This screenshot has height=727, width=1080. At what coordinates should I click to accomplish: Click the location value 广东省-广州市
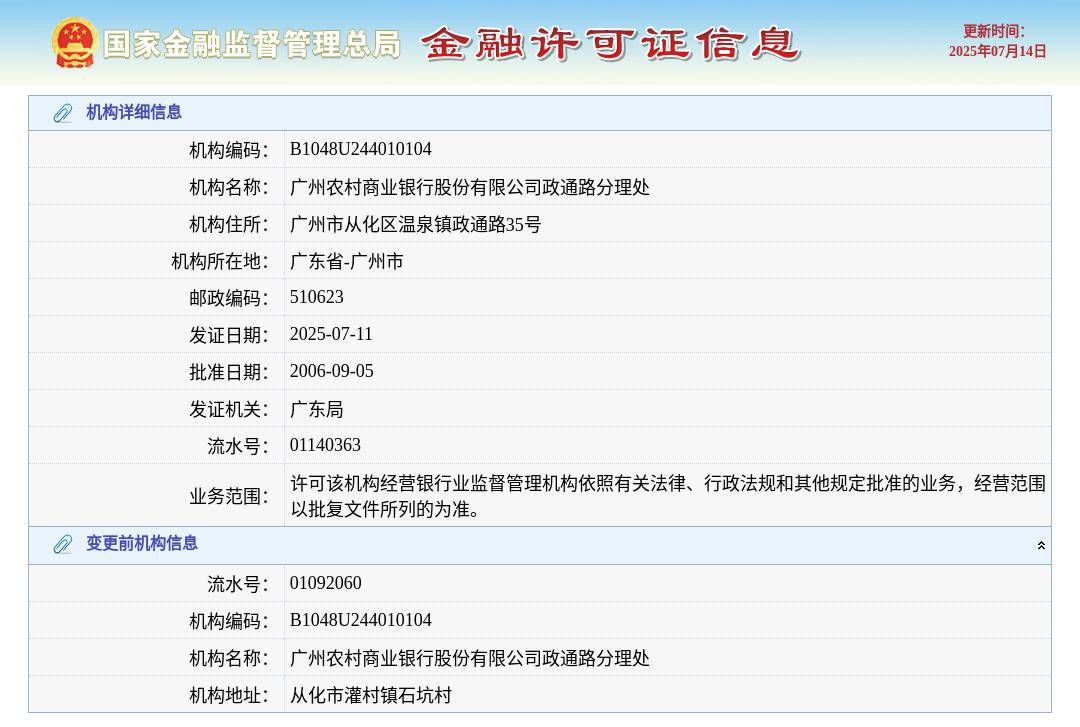346,261
